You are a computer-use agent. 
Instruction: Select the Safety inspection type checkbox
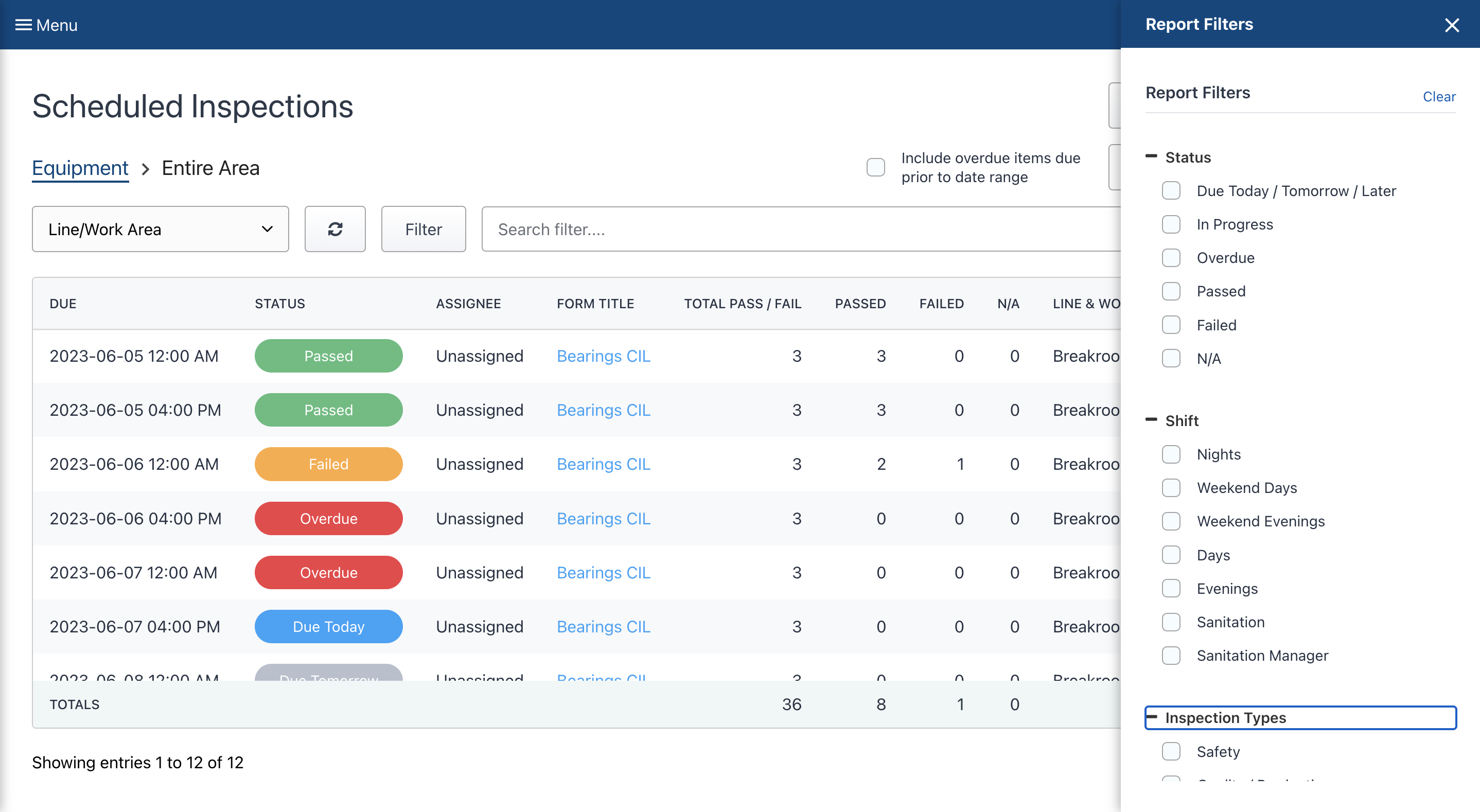[x=1171, y=751]
